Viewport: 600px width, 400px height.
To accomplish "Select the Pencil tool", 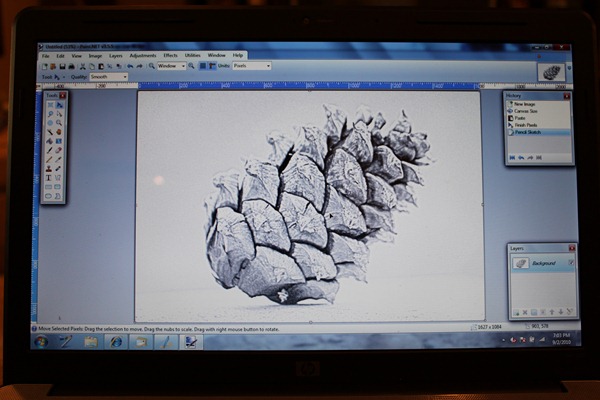I will coord(49,160).
